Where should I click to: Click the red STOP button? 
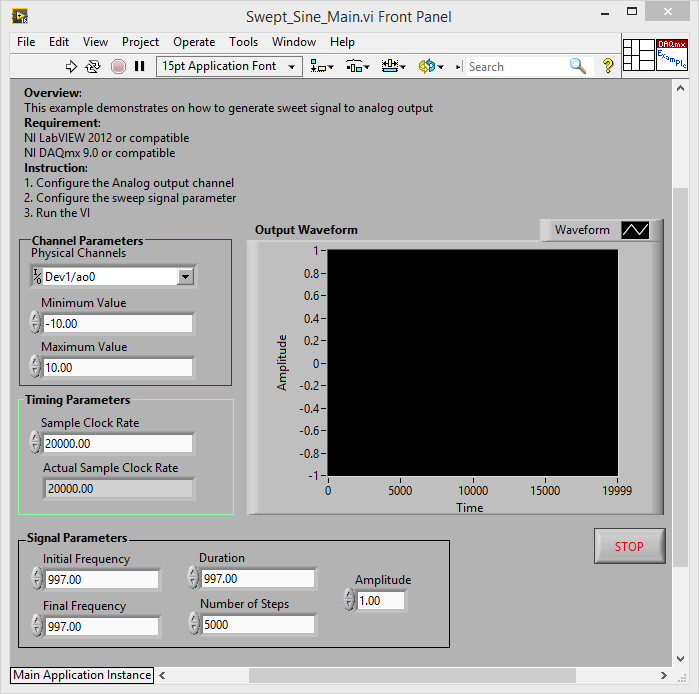click(629, 546)
